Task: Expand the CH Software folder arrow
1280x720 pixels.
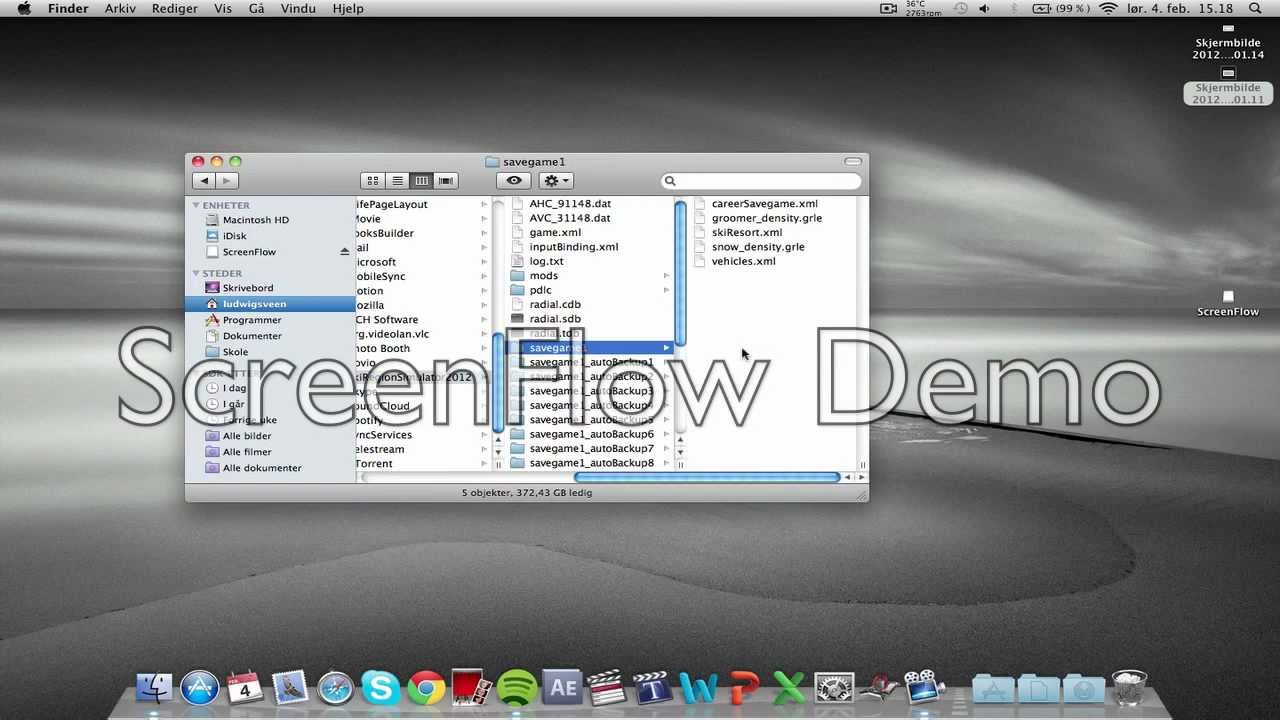Action: [484, 320]
